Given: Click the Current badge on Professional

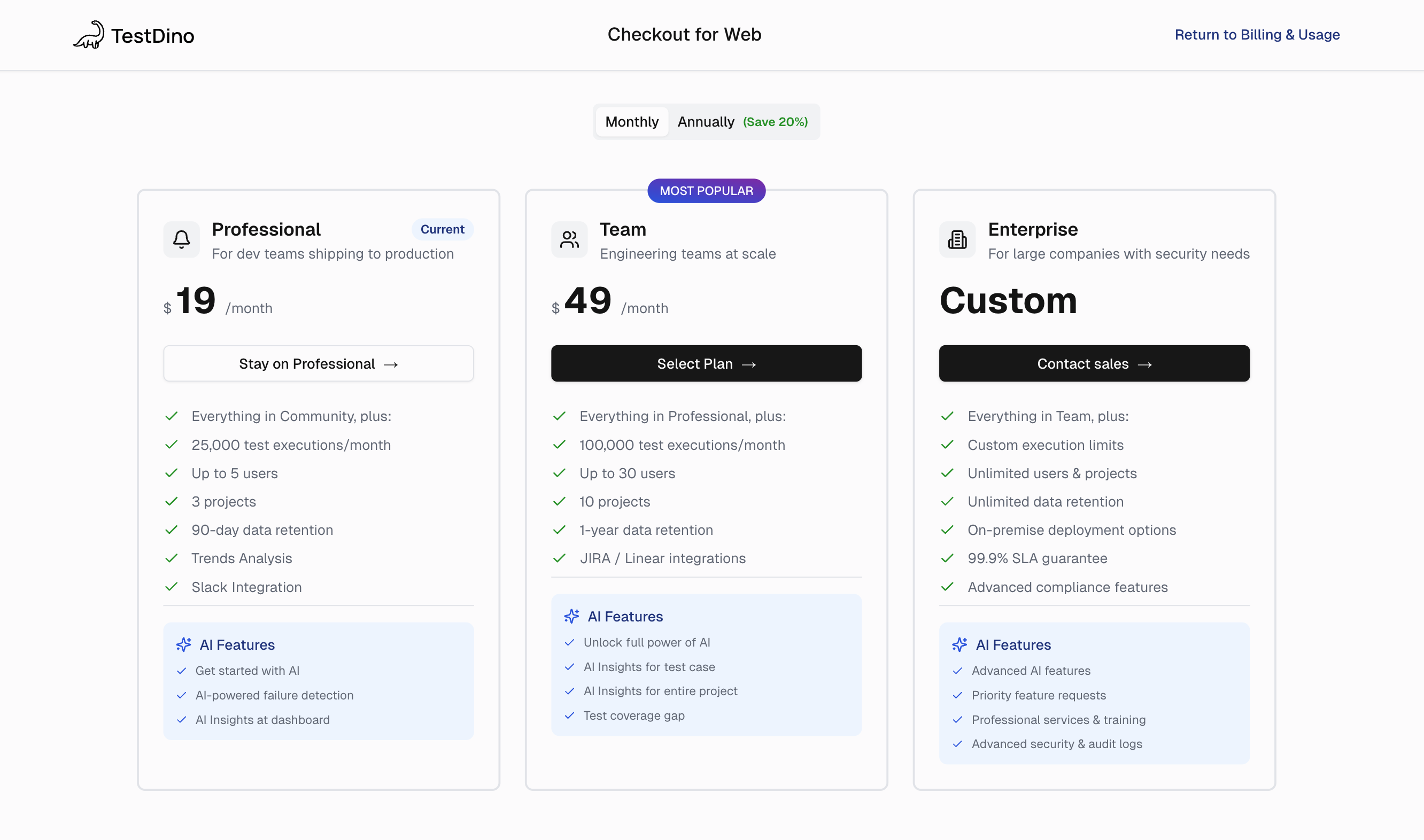Looking at the screenshot, I should pyautogui.click(x=442, y=229).
